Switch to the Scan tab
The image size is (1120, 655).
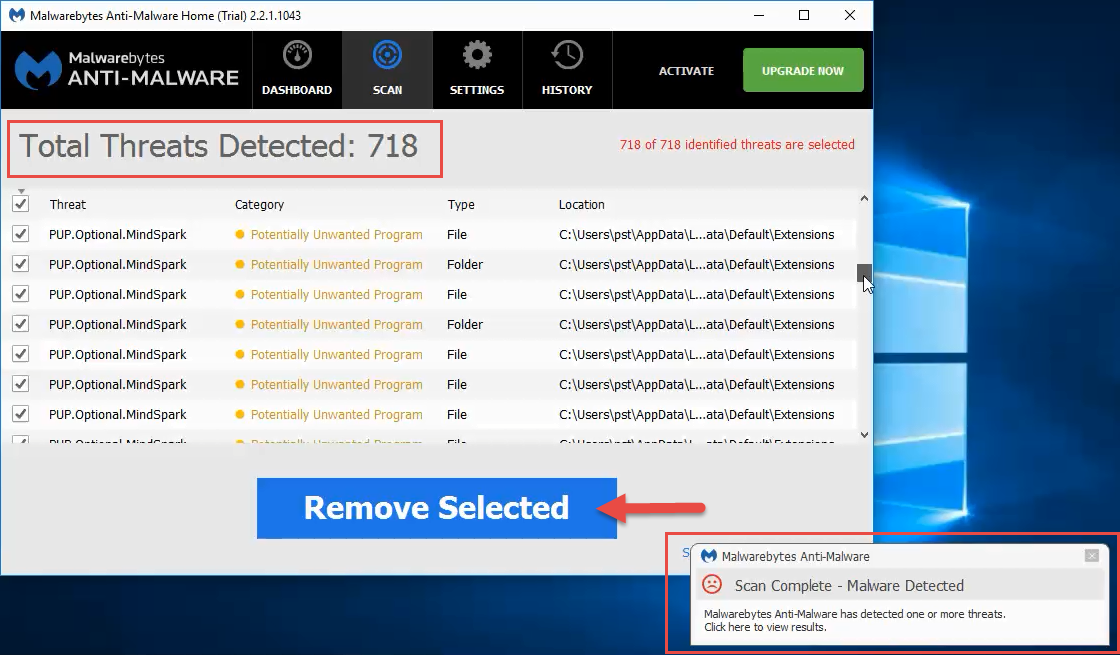pyautogui.click(x=387, y=70)
